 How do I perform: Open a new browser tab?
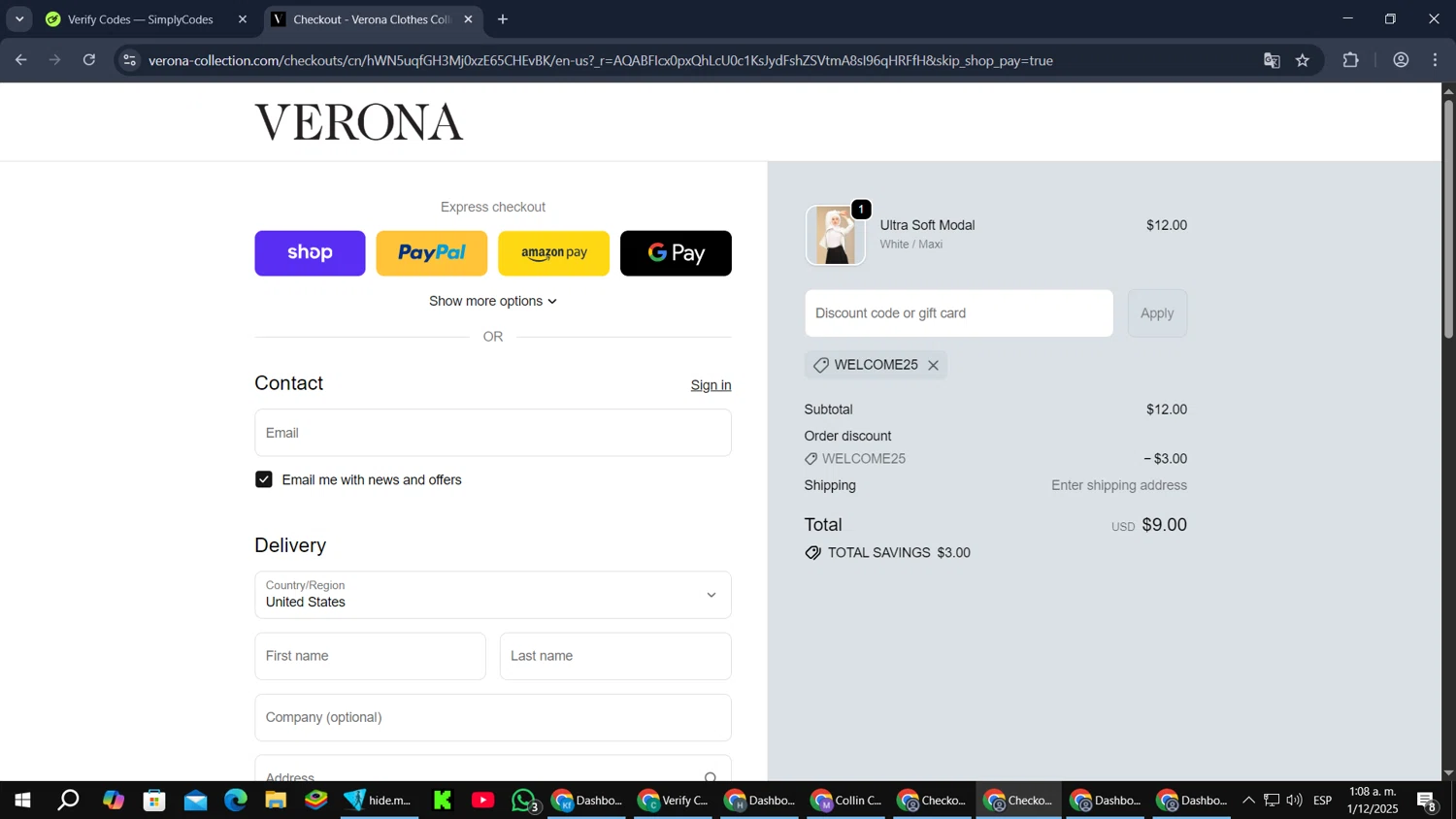pyautogui.click(x=503, y=19)
